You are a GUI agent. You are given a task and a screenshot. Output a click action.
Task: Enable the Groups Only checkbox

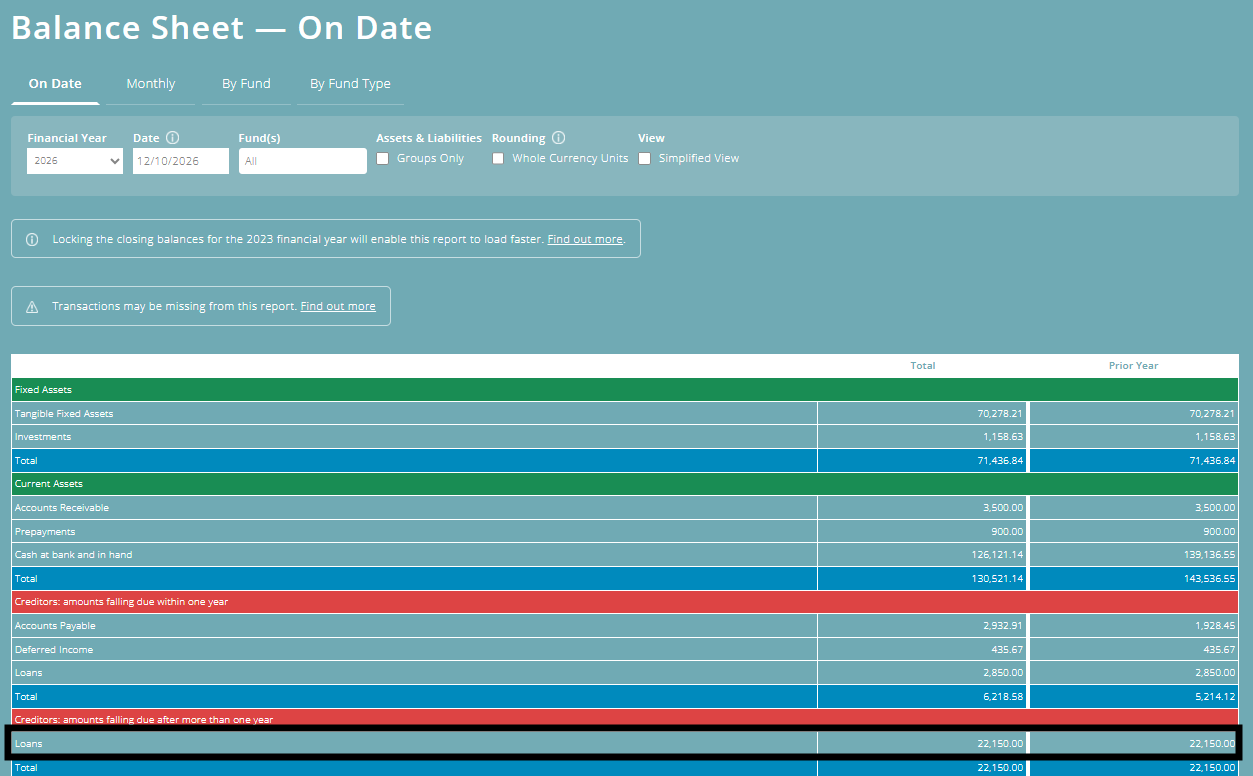[x=383, y=158]
